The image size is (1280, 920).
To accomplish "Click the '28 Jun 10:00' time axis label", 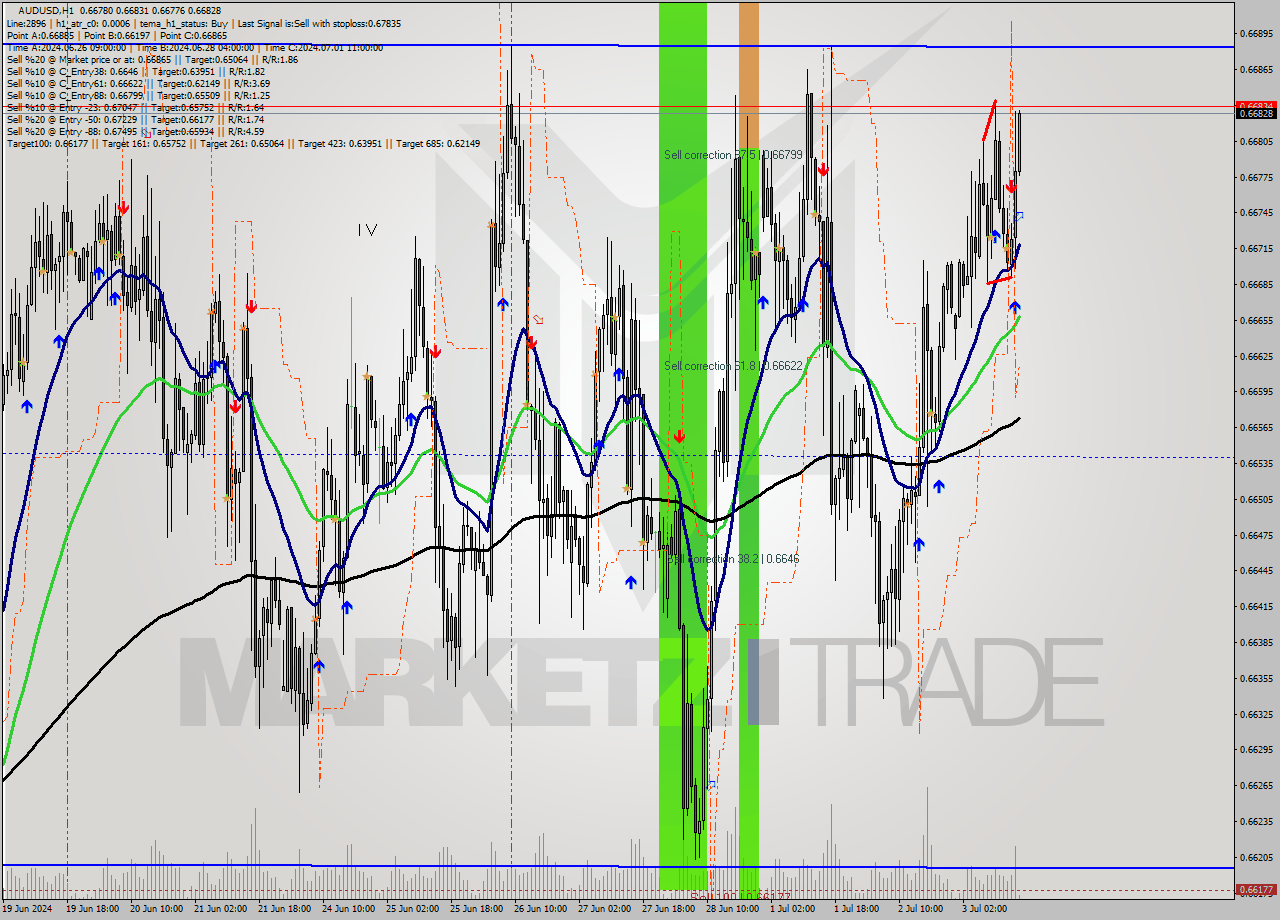I will 732,909.
